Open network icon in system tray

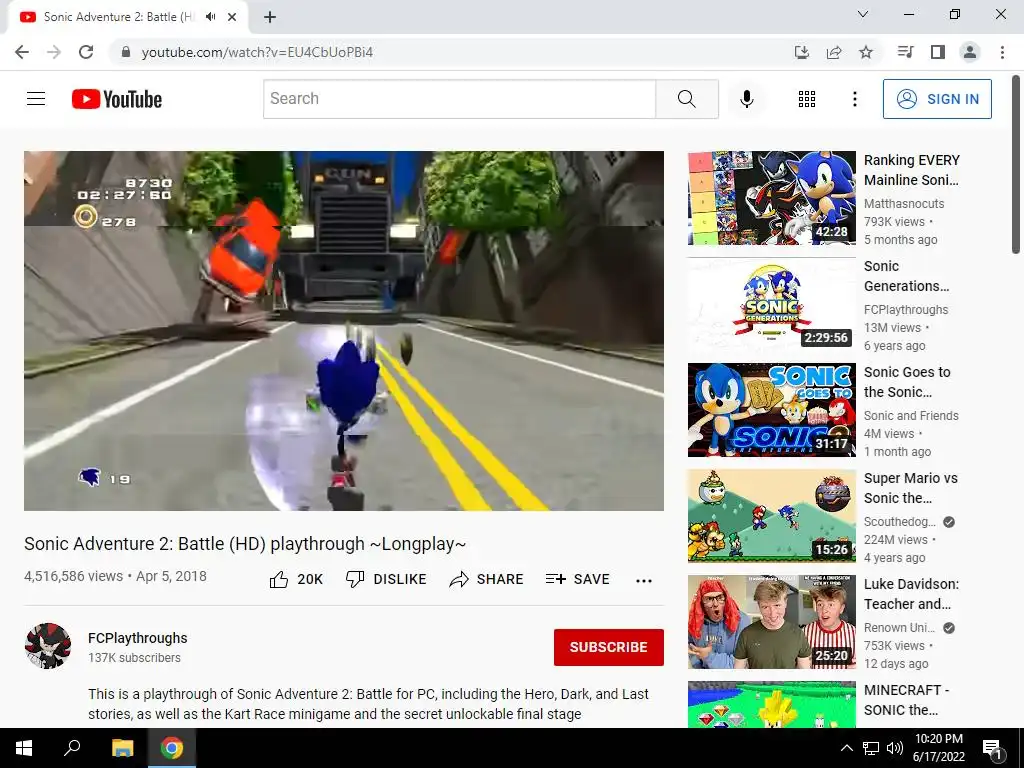point(871,748)
